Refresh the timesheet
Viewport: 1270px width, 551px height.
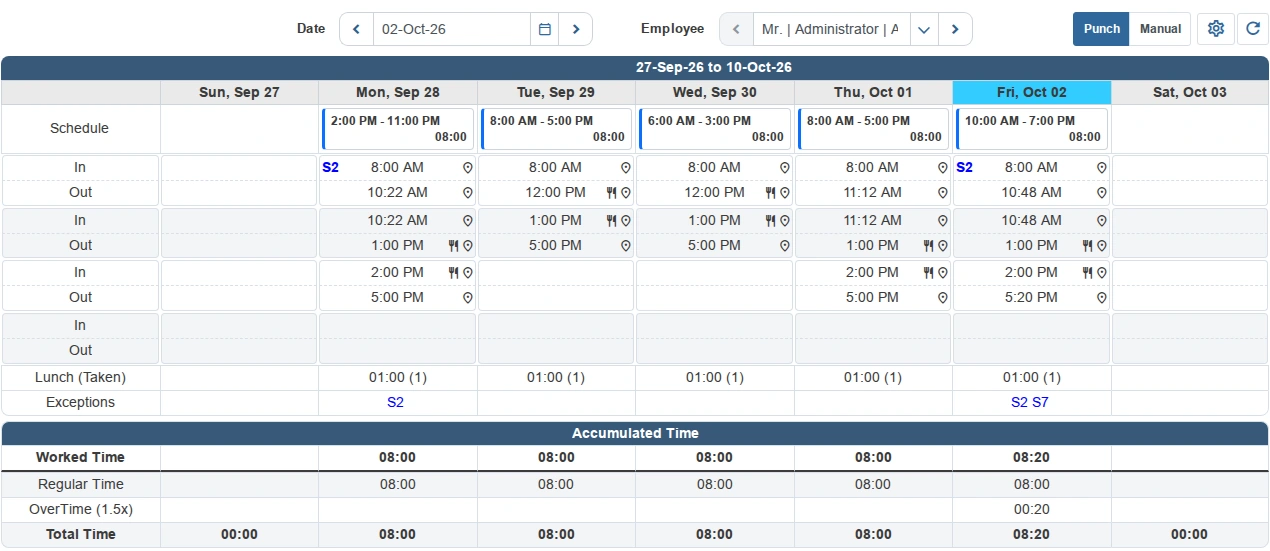click(1253, 29)
